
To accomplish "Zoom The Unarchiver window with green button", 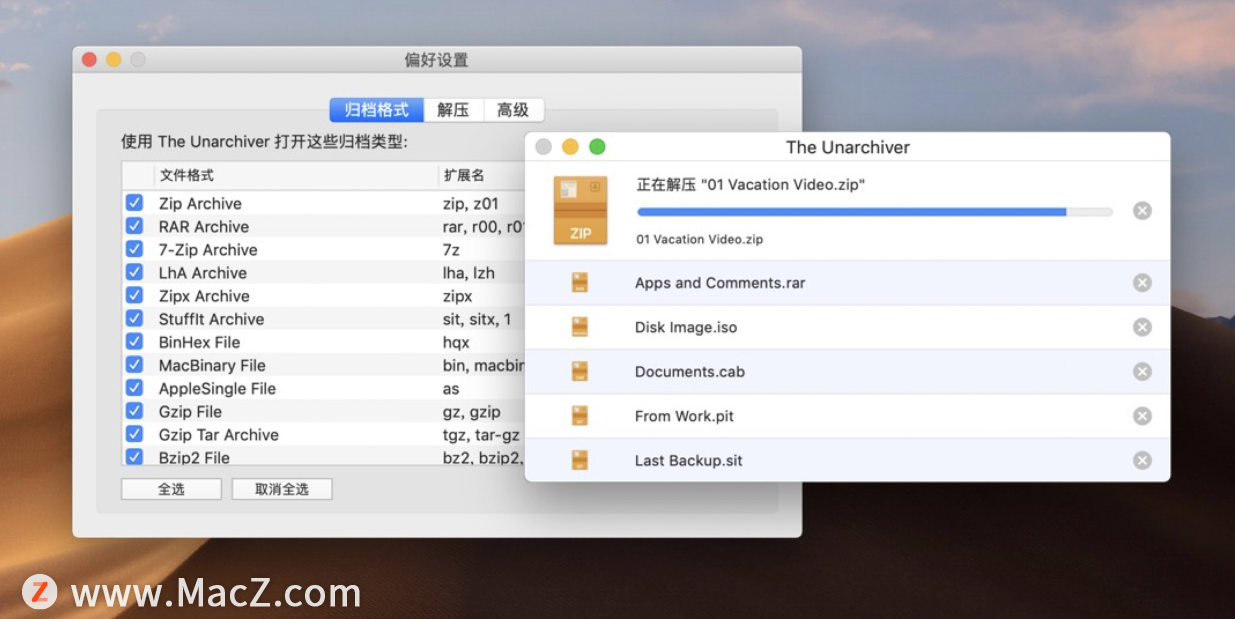I will point(597,147).
